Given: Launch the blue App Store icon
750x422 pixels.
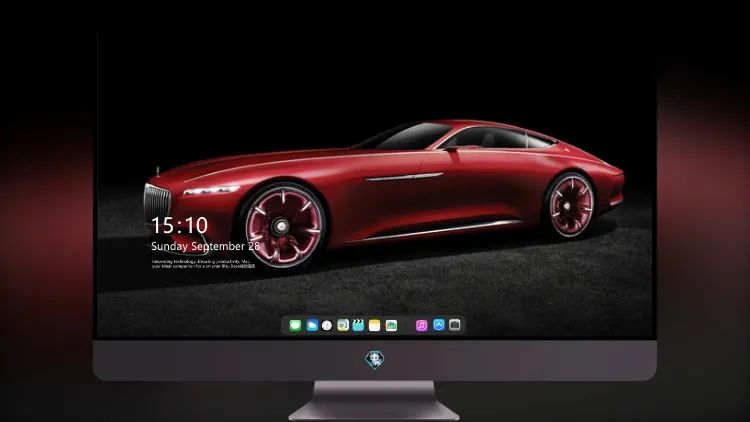Looking at the screenshot, I should click(439, 325).
